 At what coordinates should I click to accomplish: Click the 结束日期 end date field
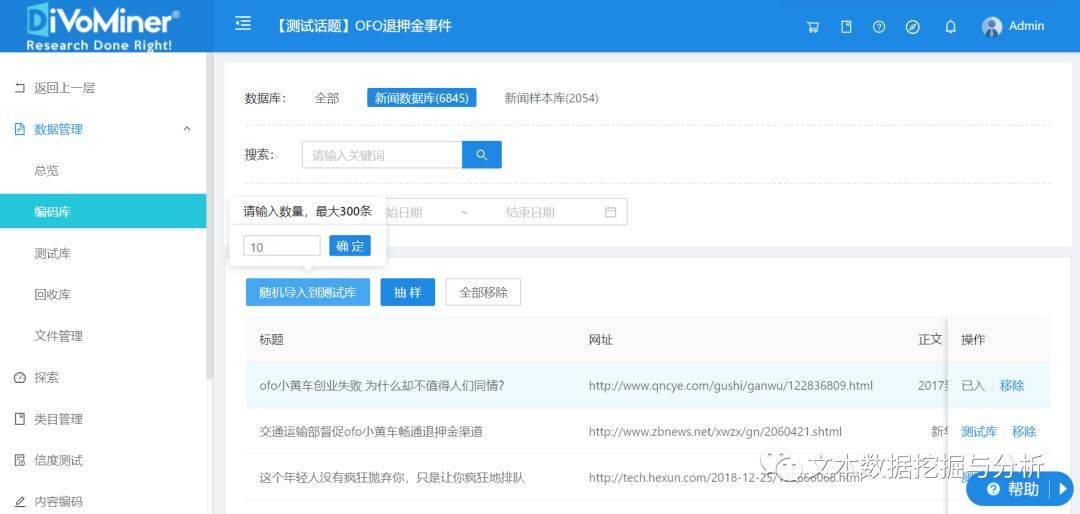click(x=530, y=212)
